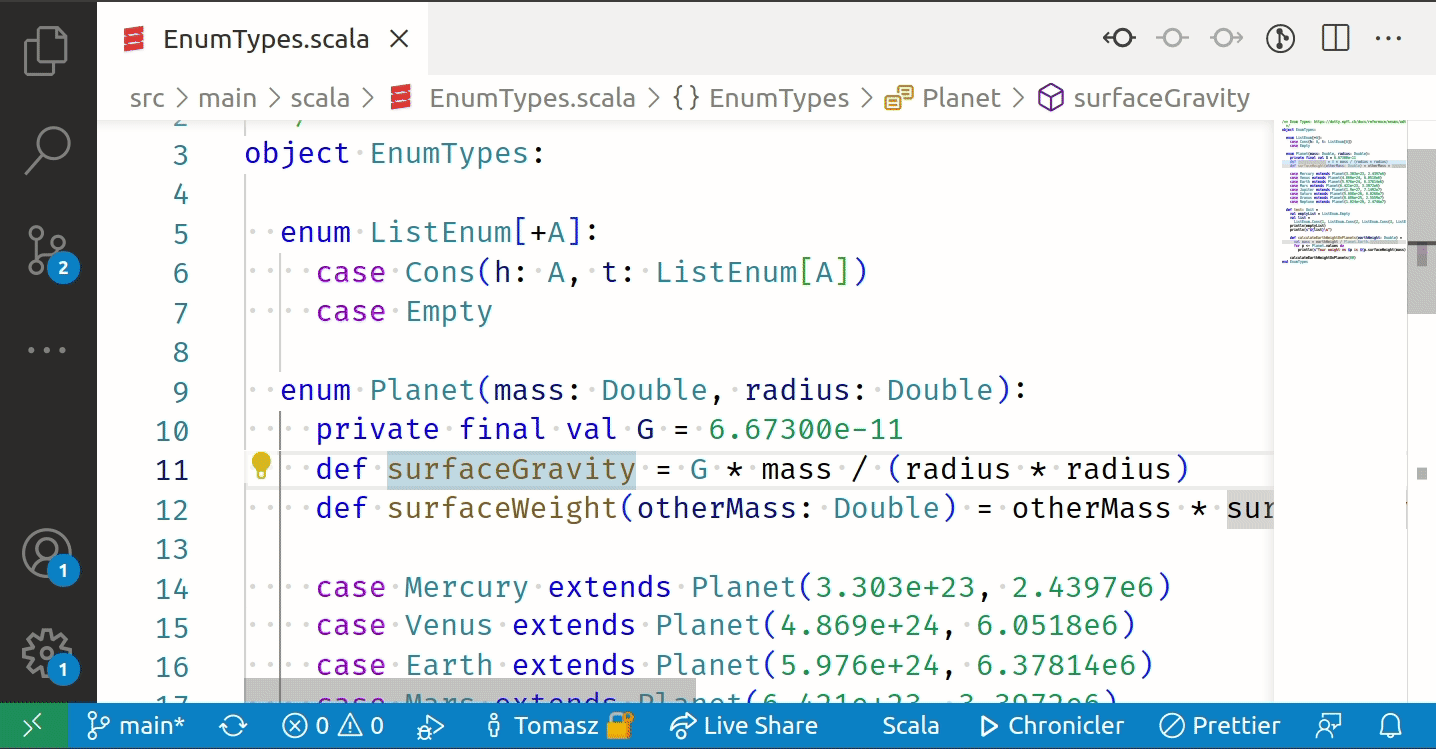Open remote window indicator in status bar
This screenshot has height=749, width=1436.
tap(33, 726)
